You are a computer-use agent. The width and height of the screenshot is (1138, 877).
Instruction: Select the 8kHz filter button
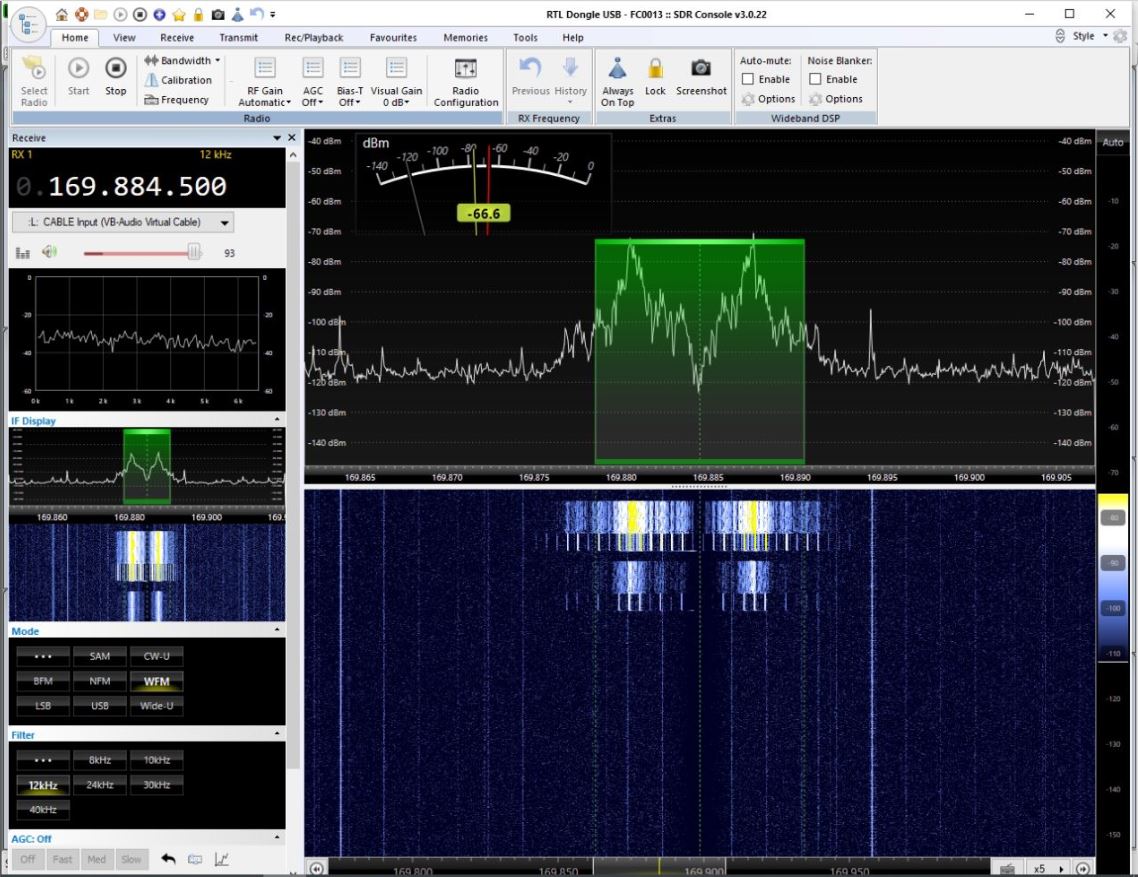point(99,760)
